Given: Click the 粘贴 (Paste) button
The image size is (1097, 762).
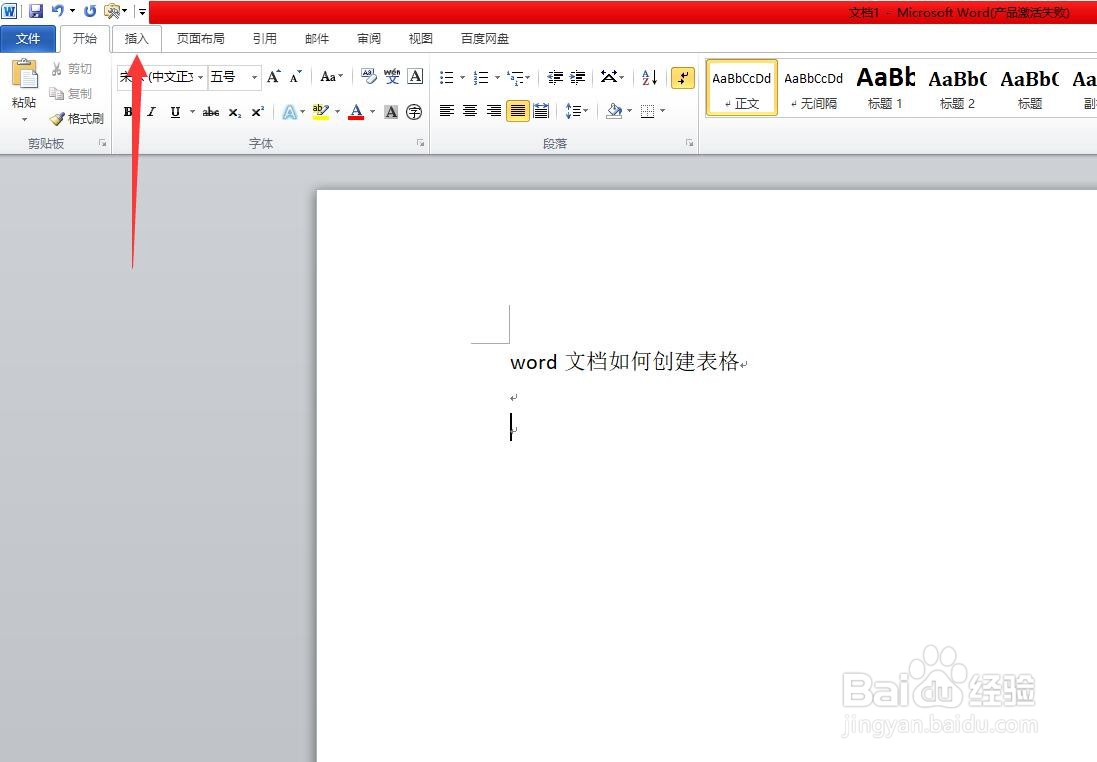Looking at the screenshot, I should click(x=22, y=95).
